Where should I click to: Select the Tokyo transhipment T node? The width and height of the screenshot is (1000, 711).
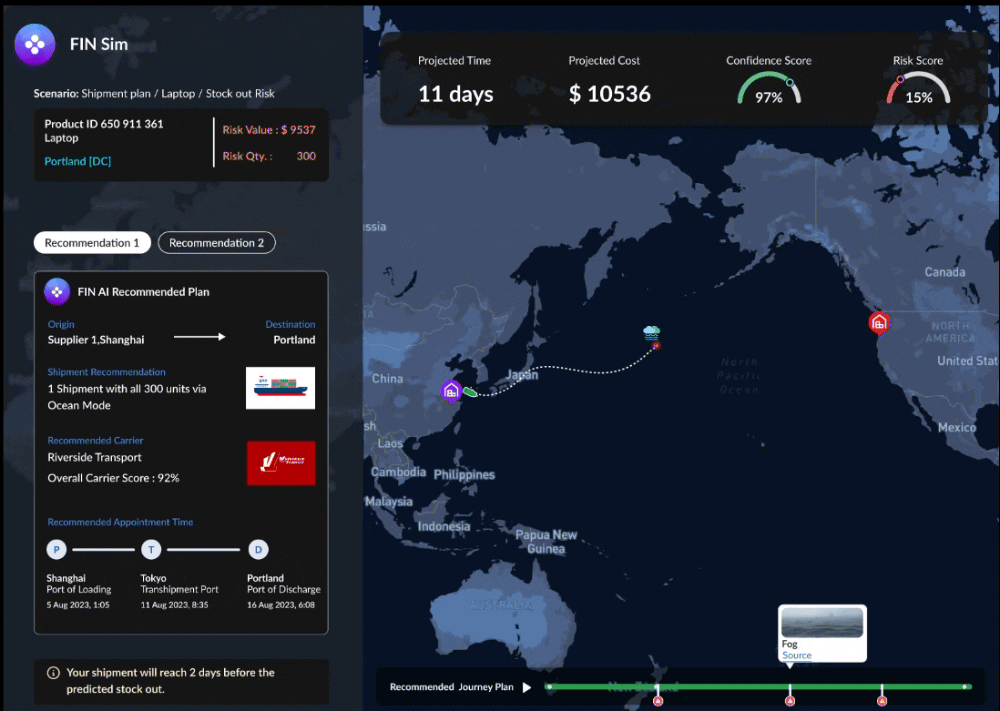[151, 549]
